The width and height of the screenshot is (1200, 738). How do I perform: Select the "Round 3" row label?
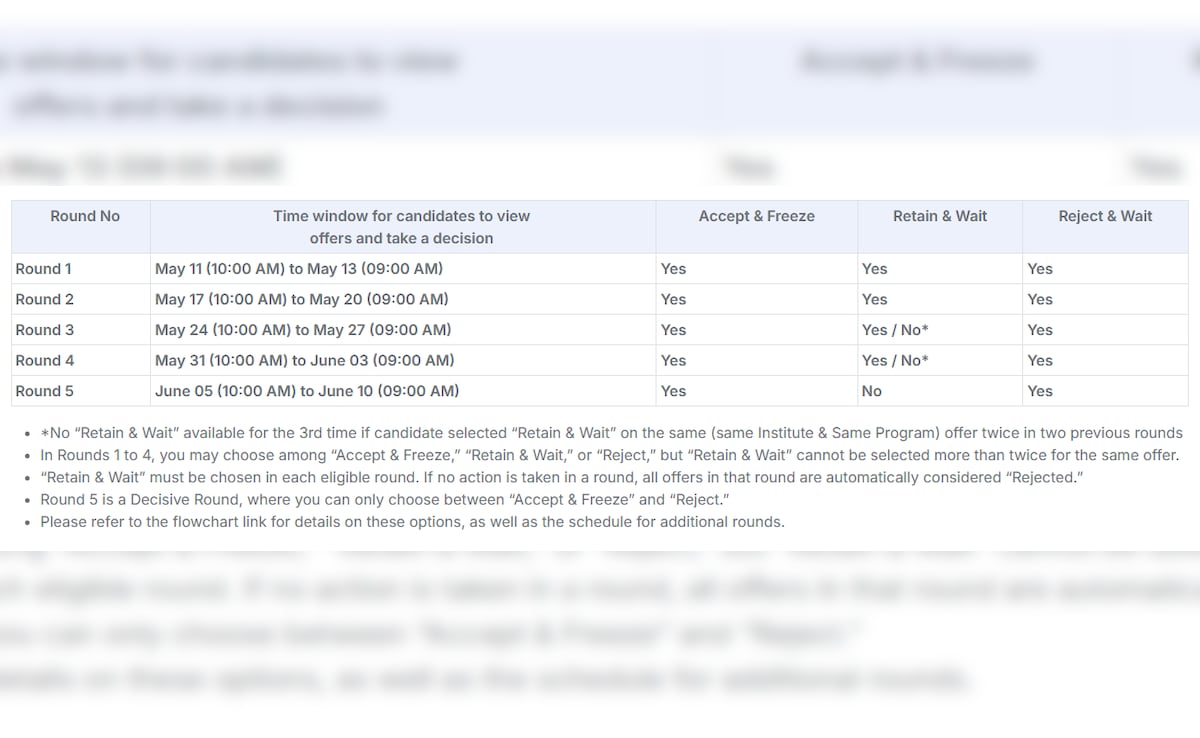[45, 330]
